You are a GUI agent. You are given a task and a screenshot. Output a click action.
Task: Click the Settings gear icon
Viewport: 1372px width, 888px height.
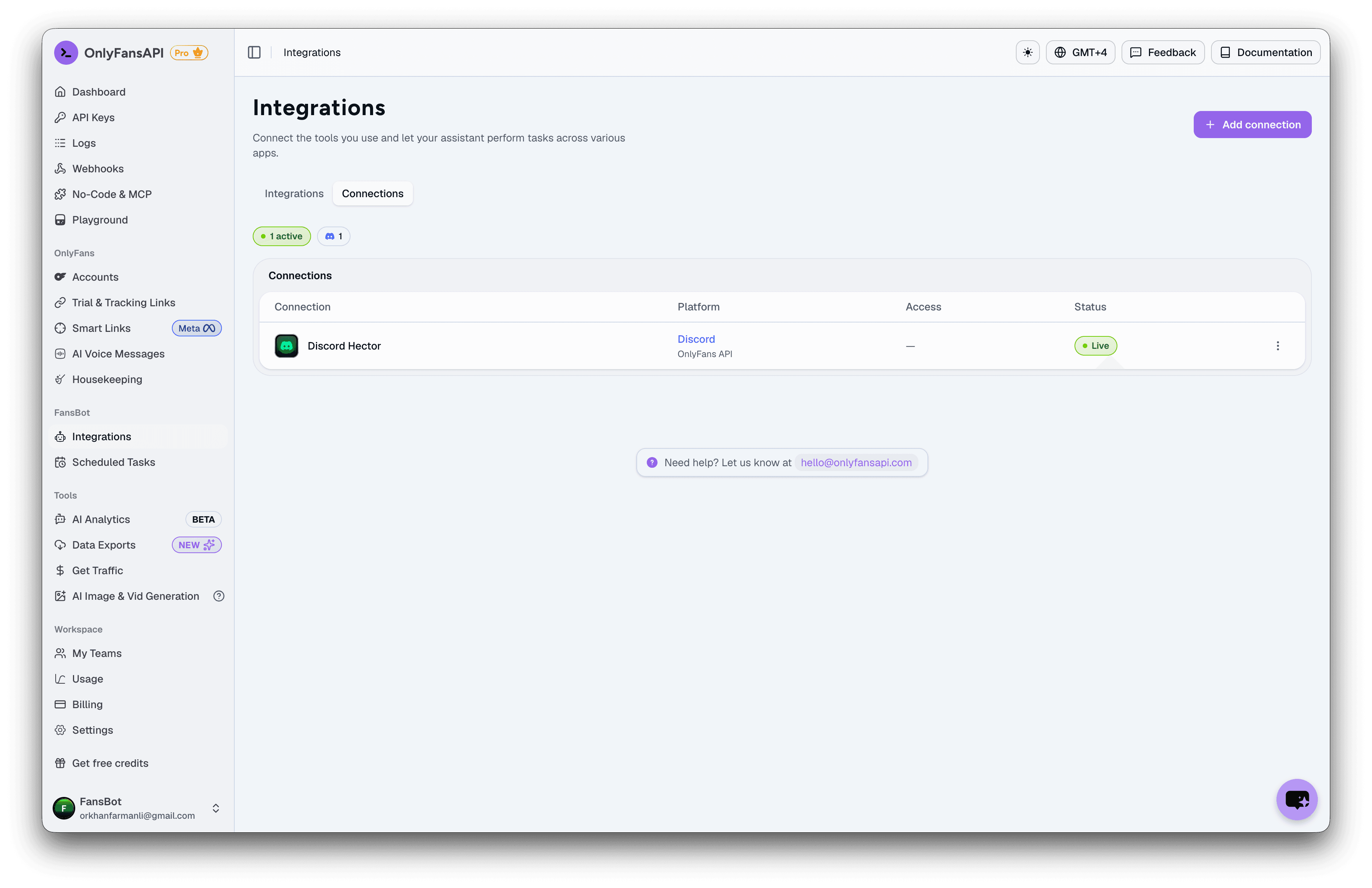coord(60,730)
